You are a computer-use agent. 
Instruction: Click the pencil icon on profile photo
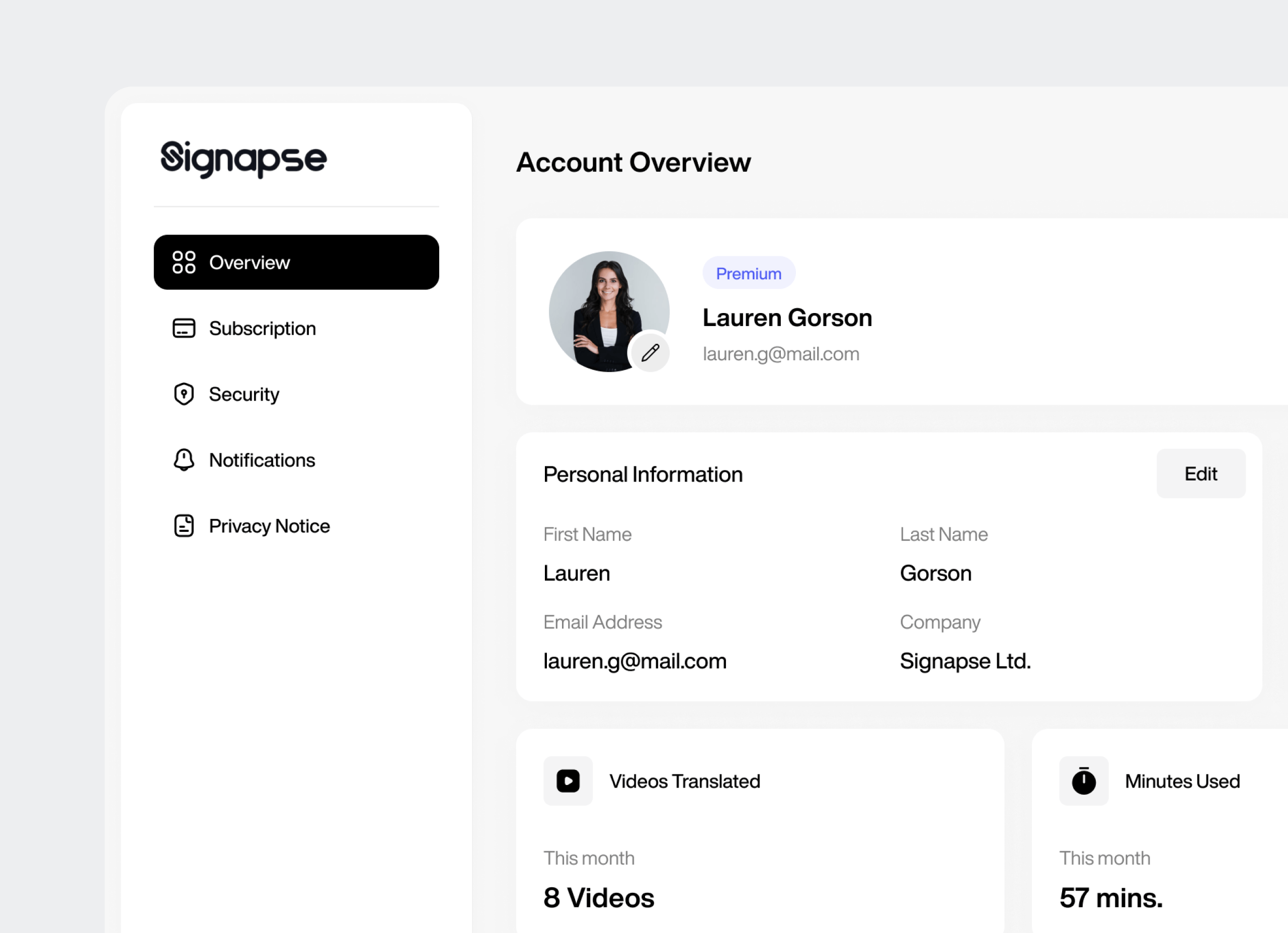pos(650,353)
